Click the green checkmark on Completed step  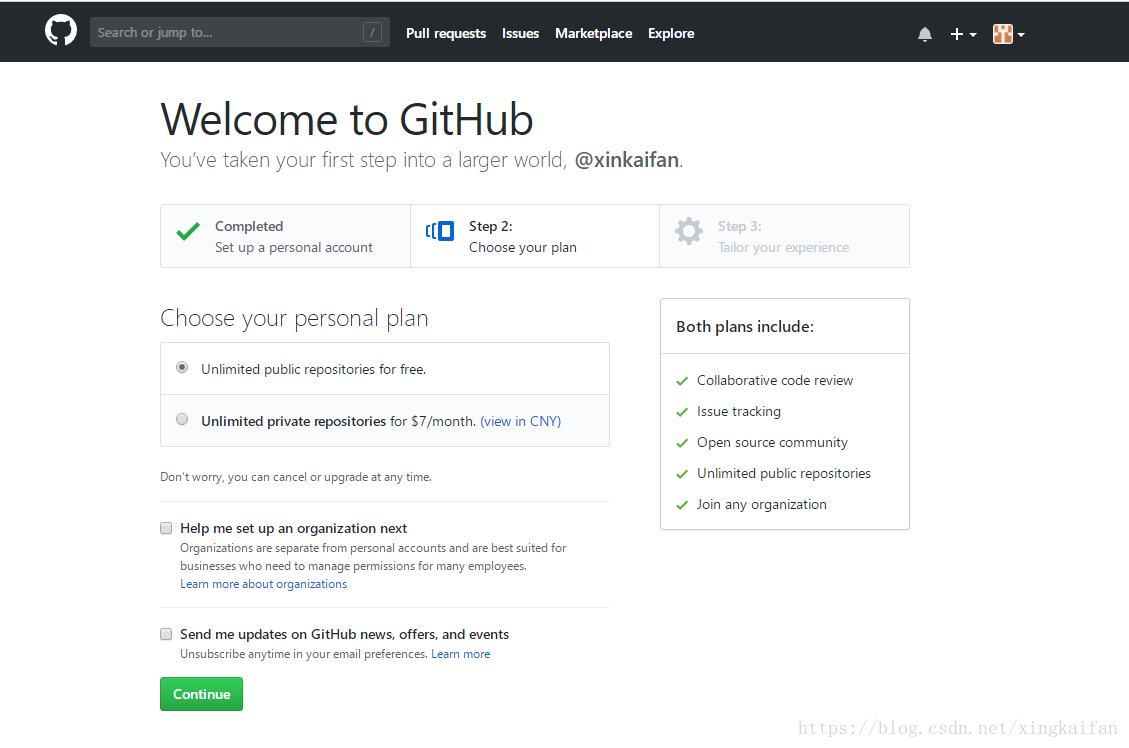[x=187, y=230]
